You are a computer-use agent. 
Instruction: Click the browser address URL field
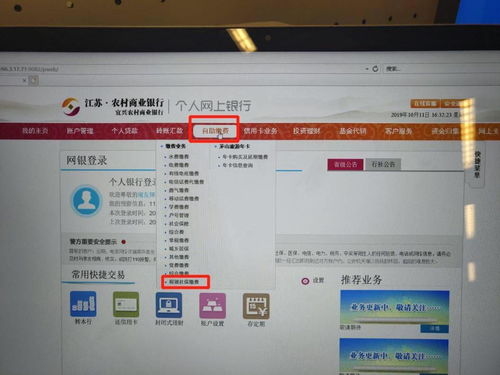(182, 69)
